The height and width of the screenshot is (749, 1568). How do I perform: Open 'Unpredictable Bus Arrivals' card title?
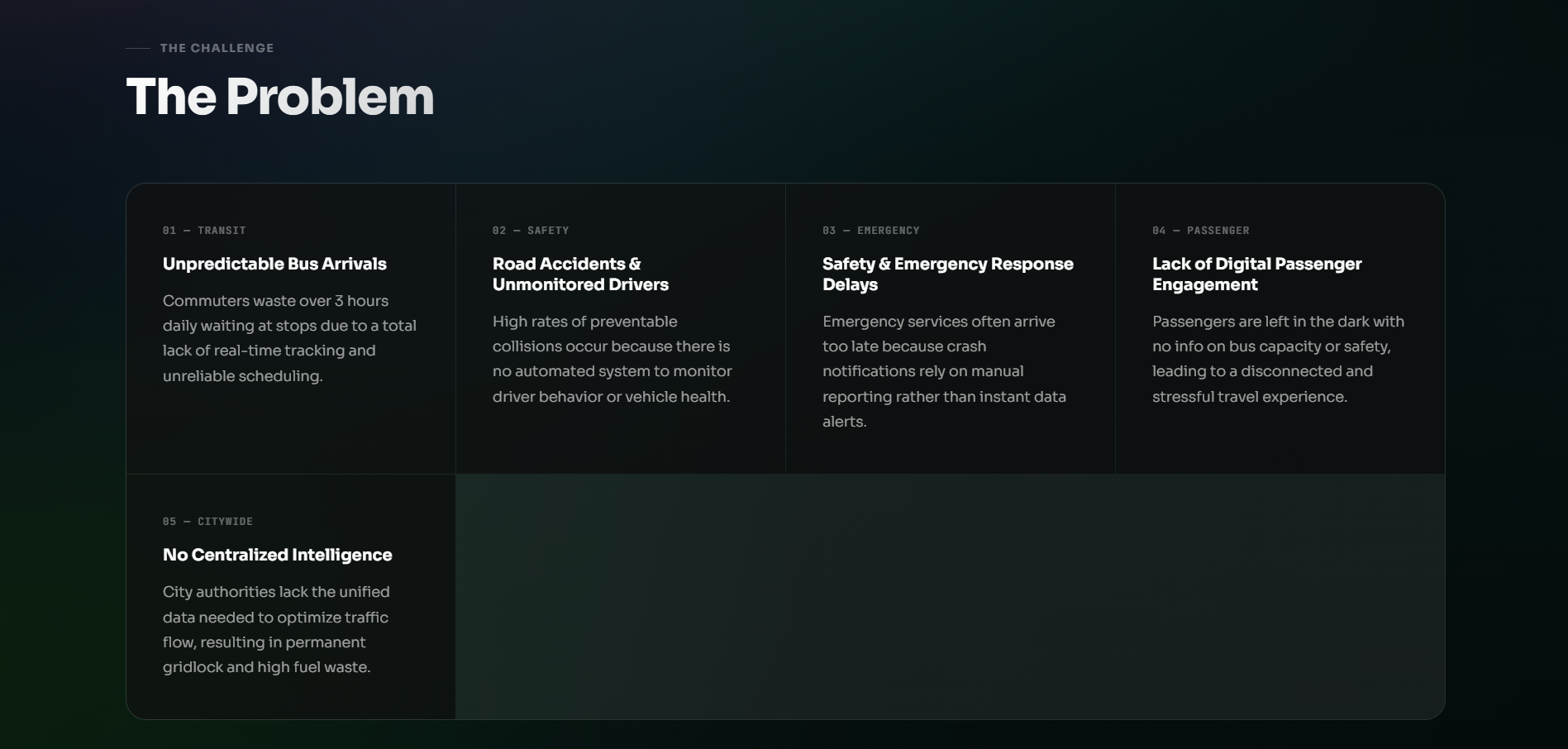[x=274, y=264]
